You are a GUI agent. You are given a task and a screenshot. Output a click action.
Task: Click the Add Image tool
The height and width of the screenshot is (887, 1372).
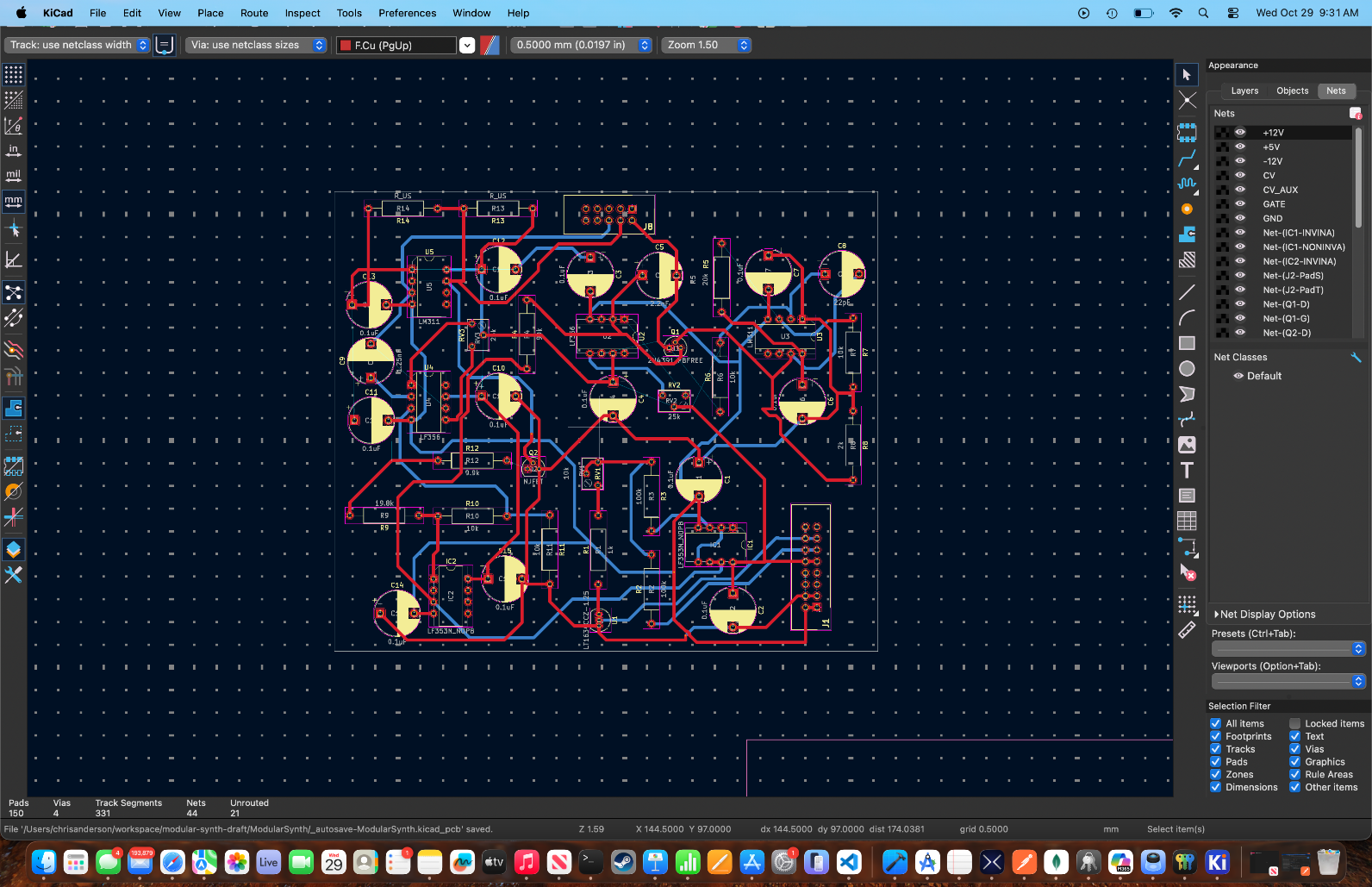pos(1187,445)
